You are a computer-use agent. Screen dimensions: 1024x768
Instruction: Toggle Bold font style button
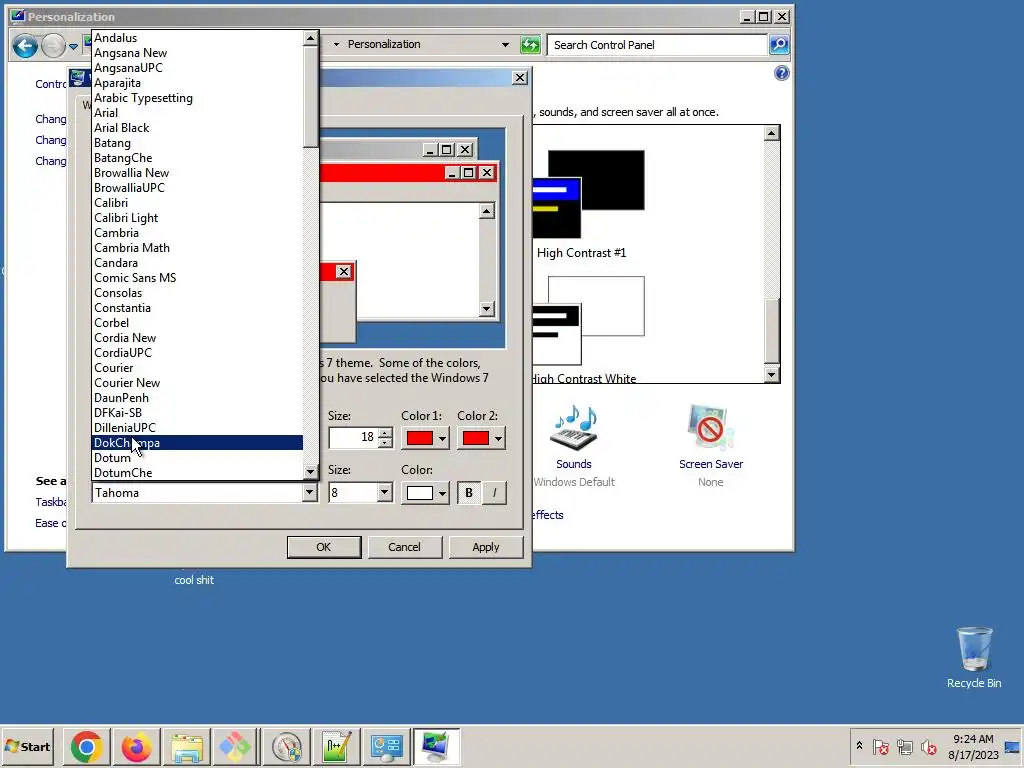(x=469, y=493)
